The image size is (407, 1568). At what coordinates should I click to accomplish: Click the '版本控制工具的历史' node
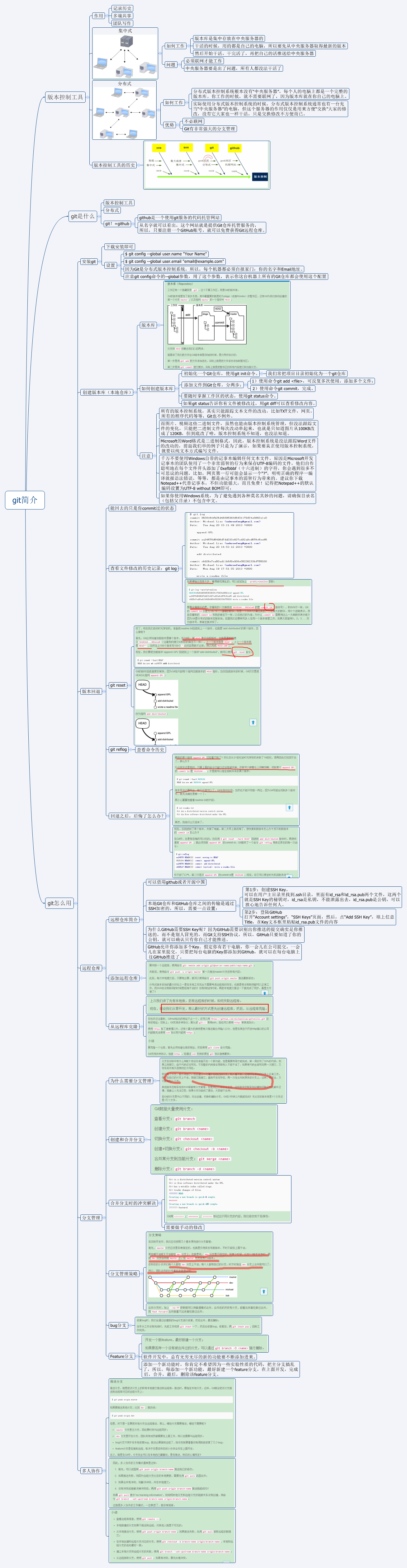(x=115, y=165)
